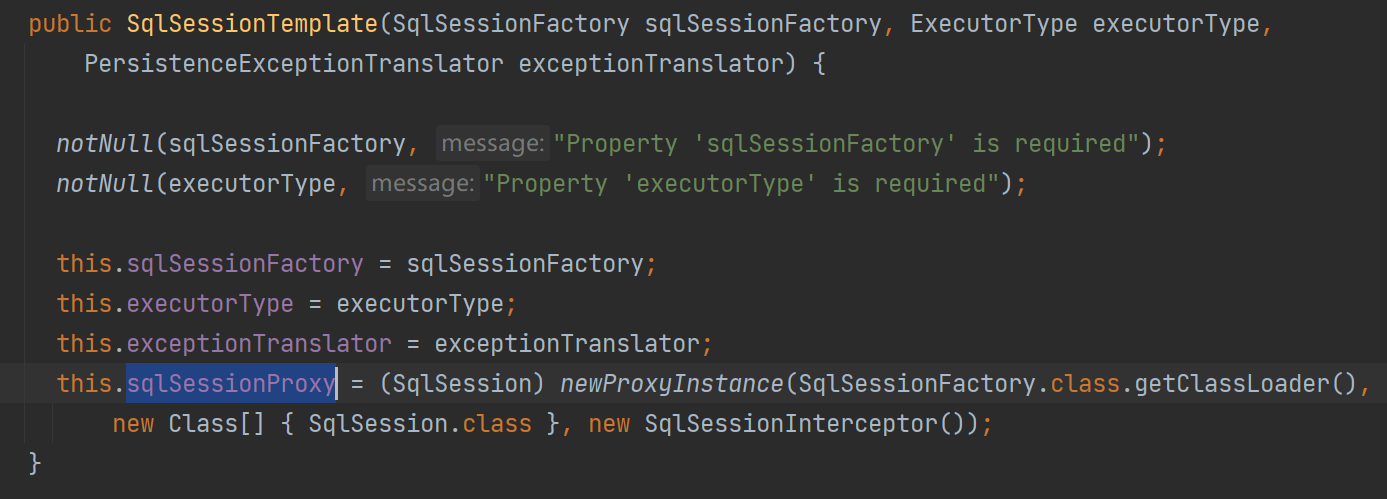Click the sqlSessionFactory field after this.
The width and height of the screenshot is (1387, 499).
coord(245,264)
